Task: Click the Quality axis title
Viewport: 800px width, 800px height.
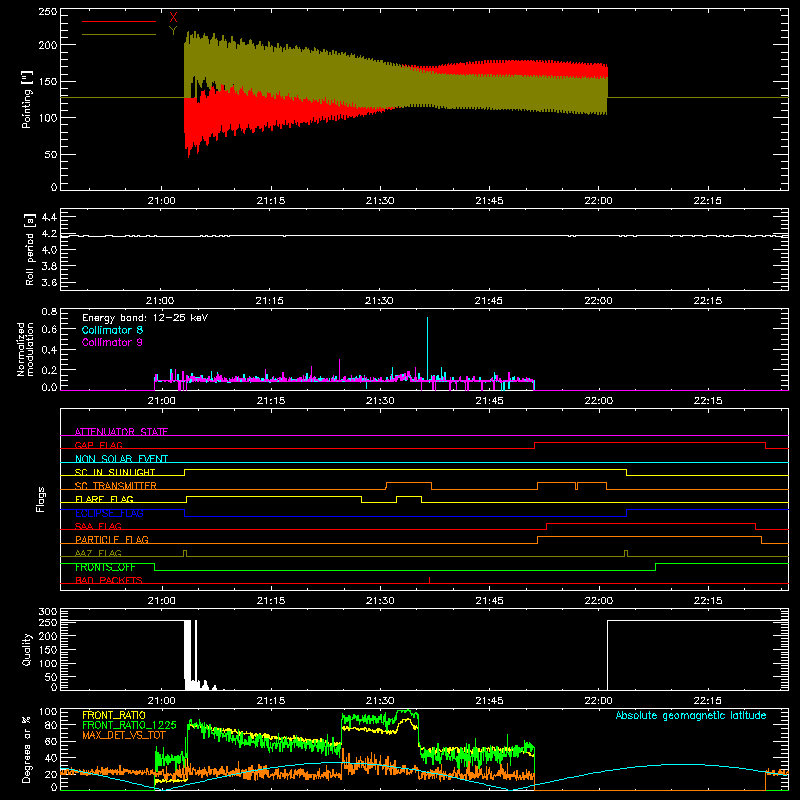Action: 27,649
